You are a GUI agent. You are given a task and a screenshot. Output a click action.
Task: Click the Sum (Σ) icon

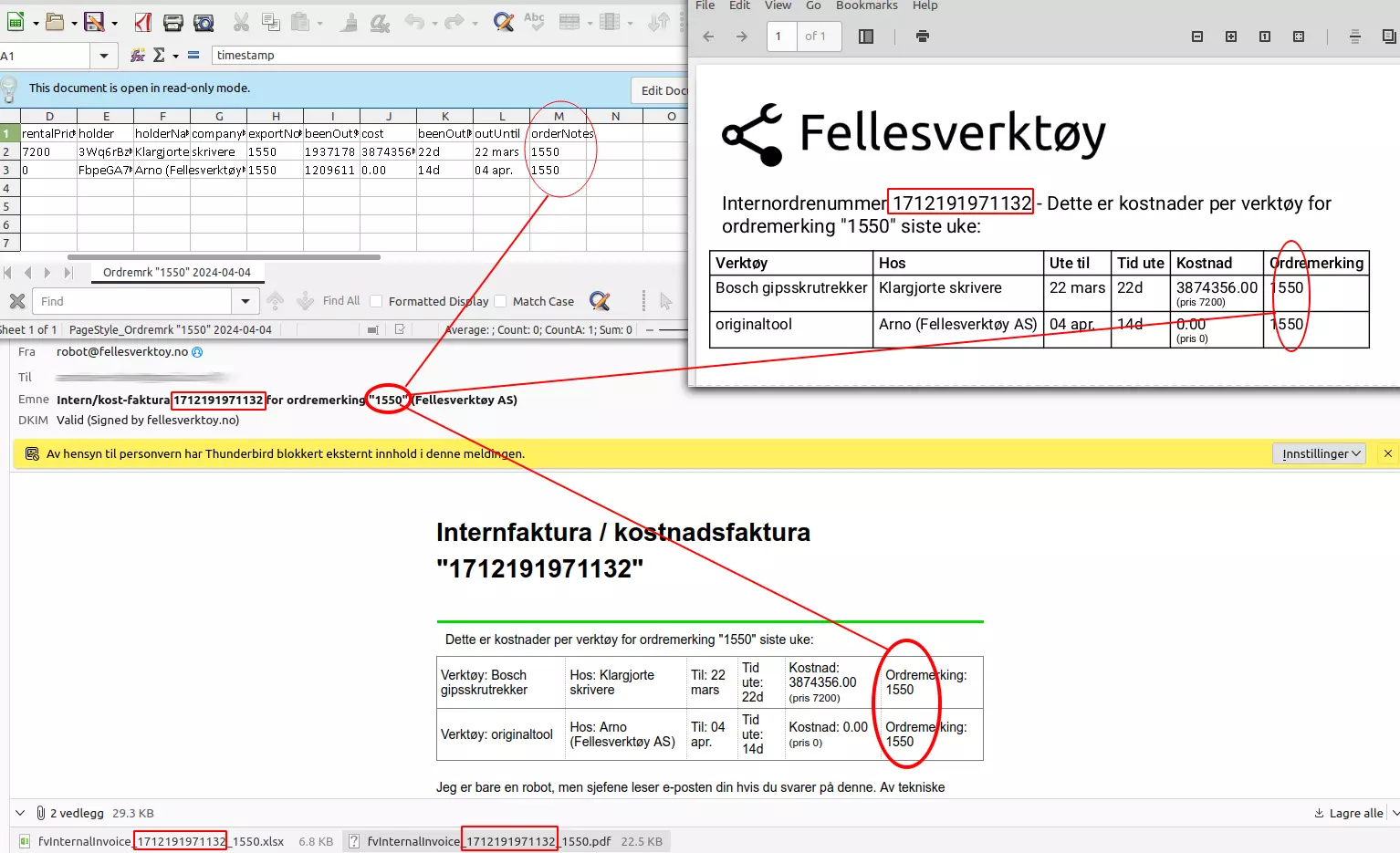pos(162,55)
